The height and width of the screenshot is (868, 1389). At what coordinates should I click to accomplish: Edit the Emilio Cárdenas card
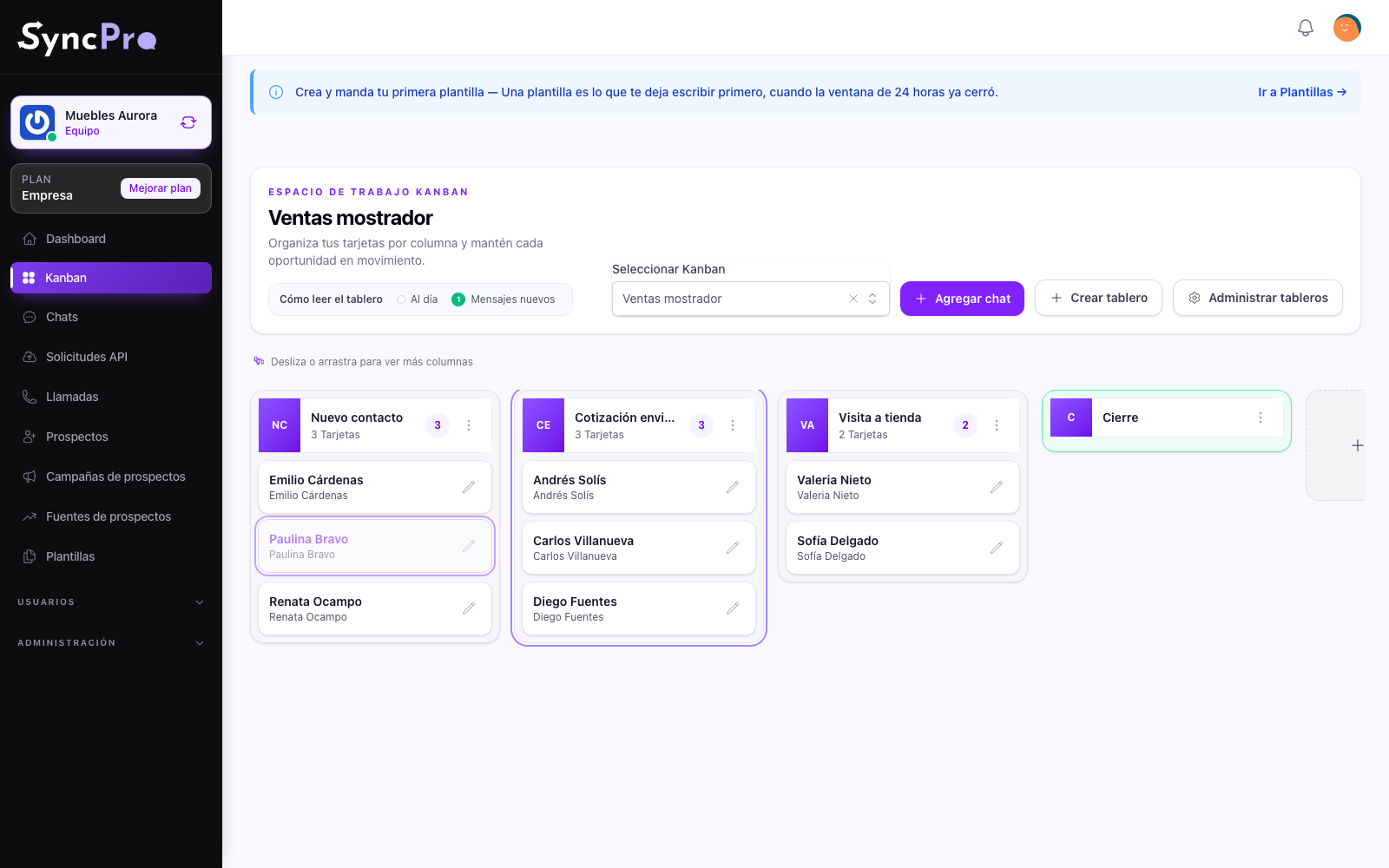(x=469, y=487)
